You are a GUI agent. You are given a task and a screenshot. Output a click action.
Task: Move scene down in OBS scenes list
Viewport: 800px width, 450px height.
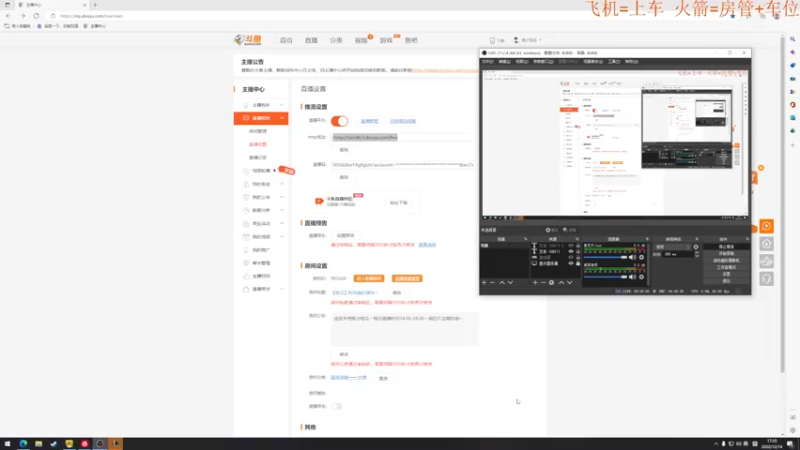click(510, 282)
